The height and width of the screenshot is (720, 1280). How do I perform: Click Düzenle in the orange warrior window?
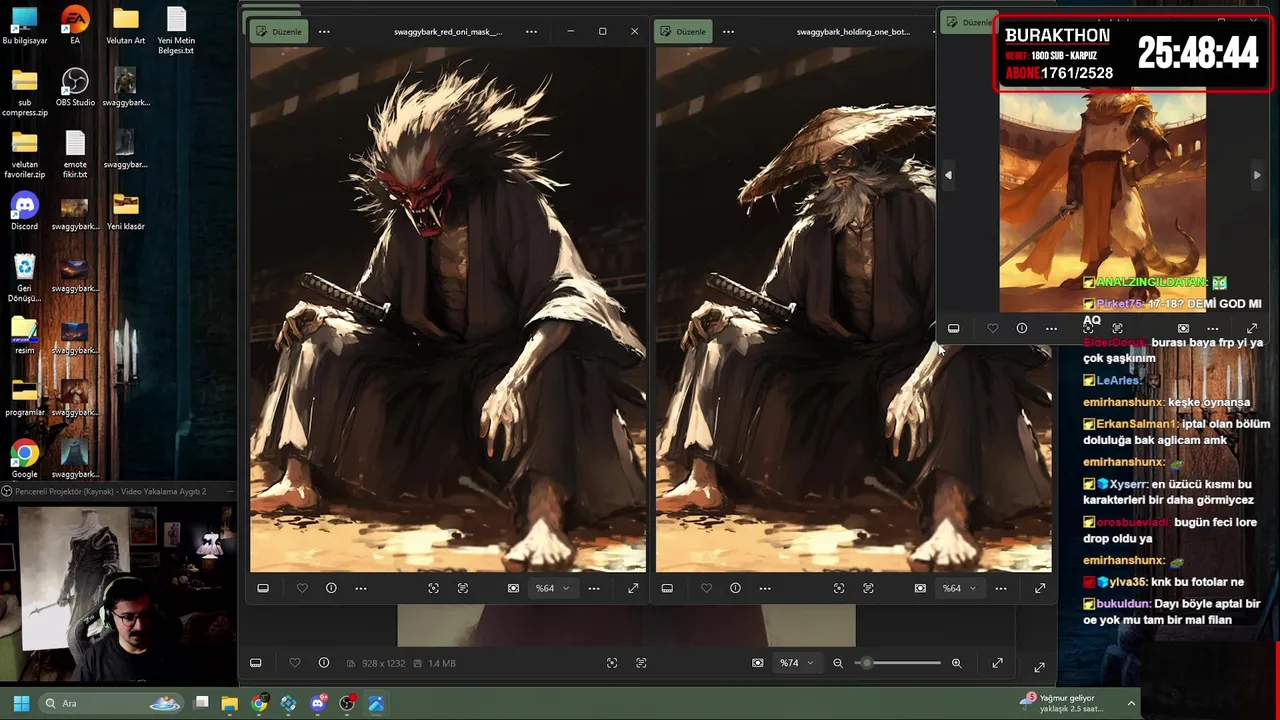coord(969,22)
